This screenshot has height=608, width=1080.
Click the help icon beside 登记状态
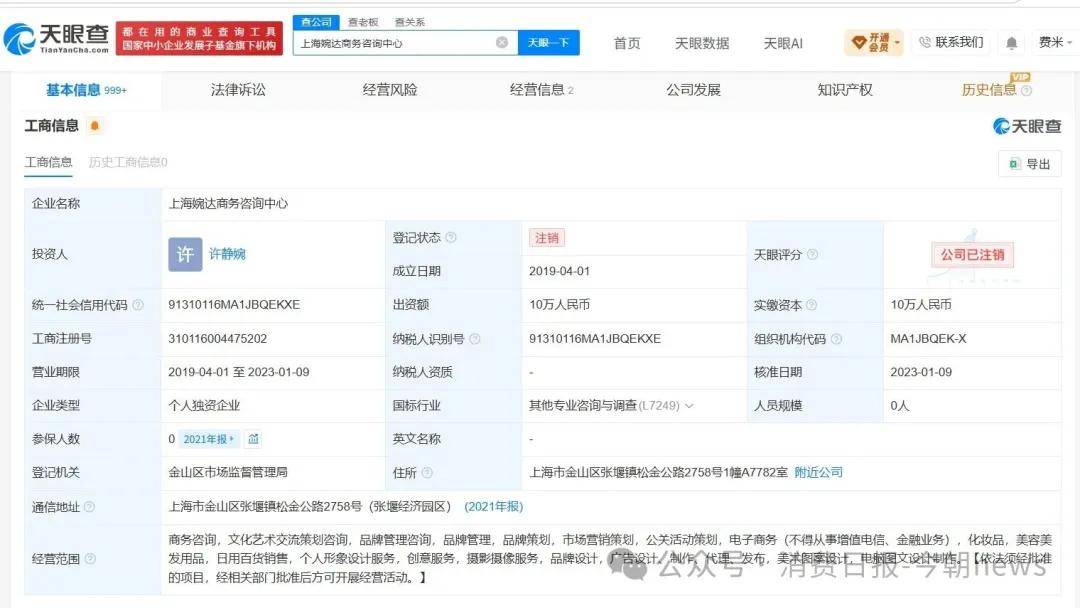(x=451, y=238)
